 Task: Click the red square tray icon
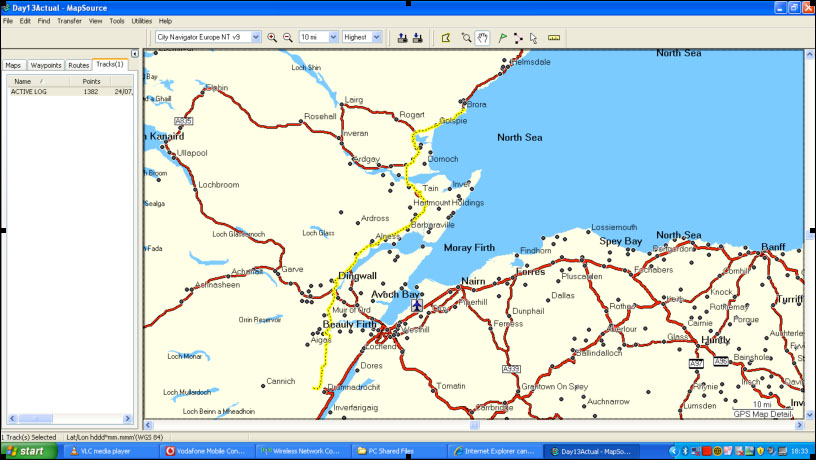(x=707, y=451)
